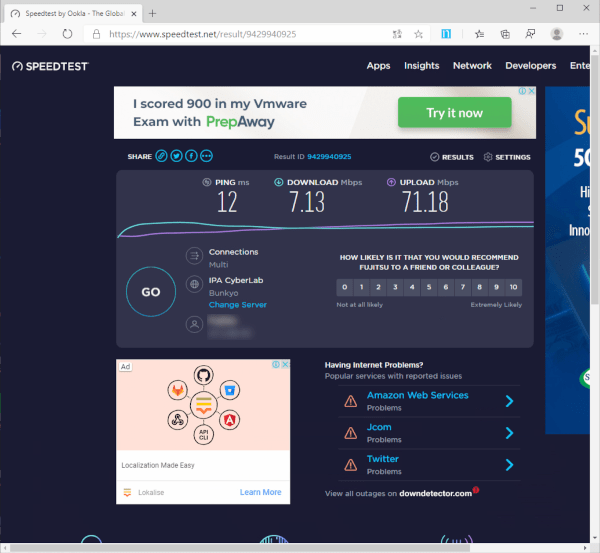The image size is (600, 553).
Task: Click the Ping clock icon
Action: click(x=207, y=182)
